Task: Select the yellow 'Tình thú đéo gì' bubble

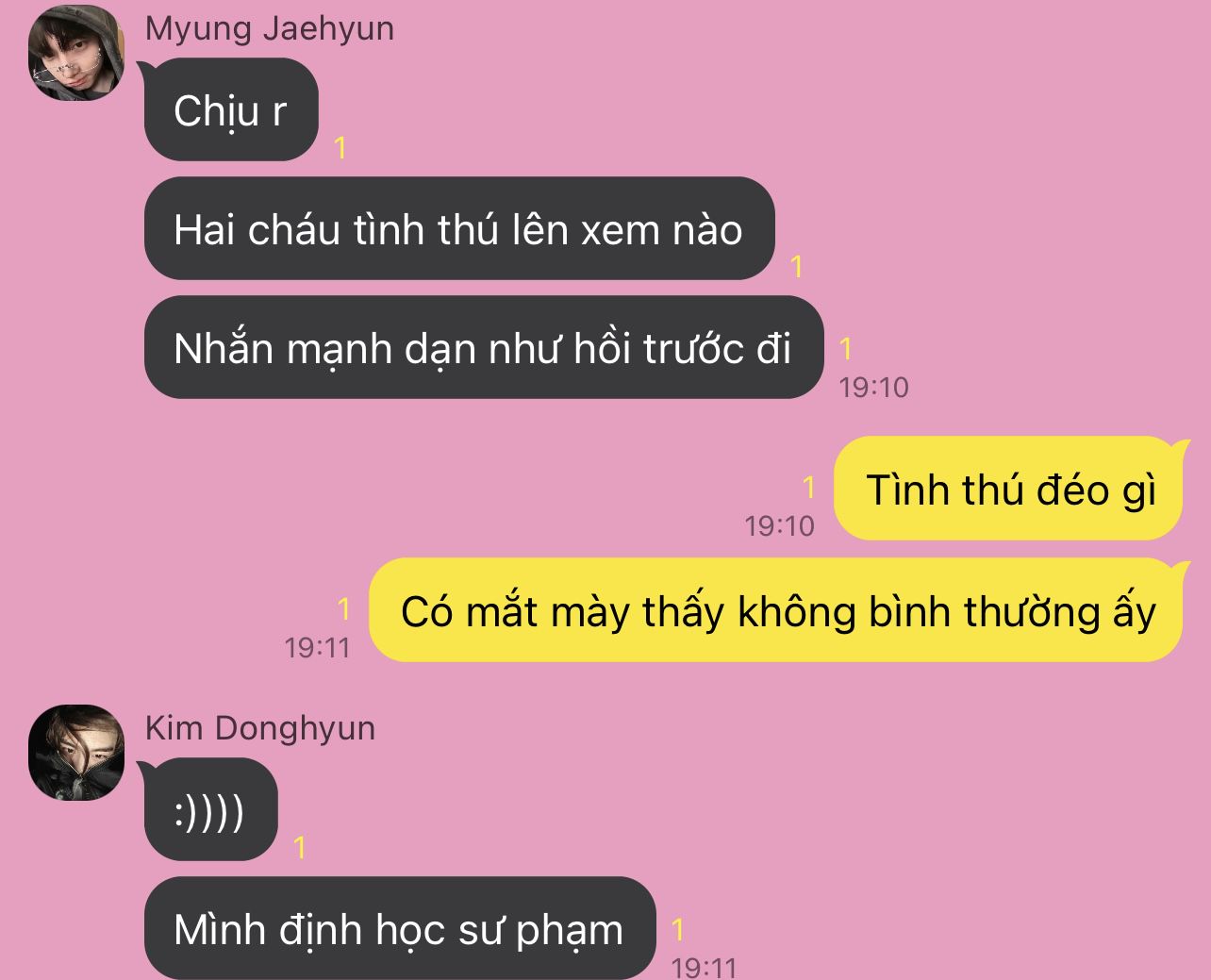Action: pos(1008,489)
